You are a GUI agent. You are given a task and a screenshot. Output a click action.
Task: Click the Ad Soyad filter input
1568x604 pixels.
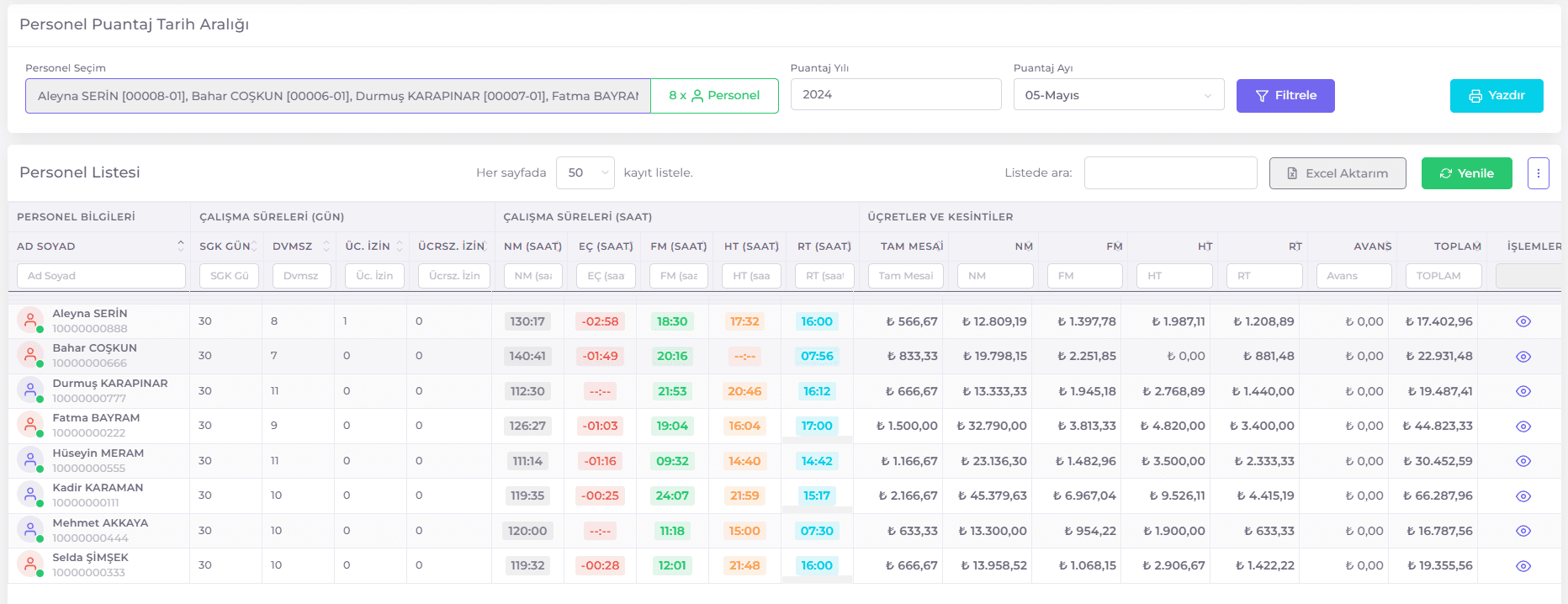pos(101,276)
